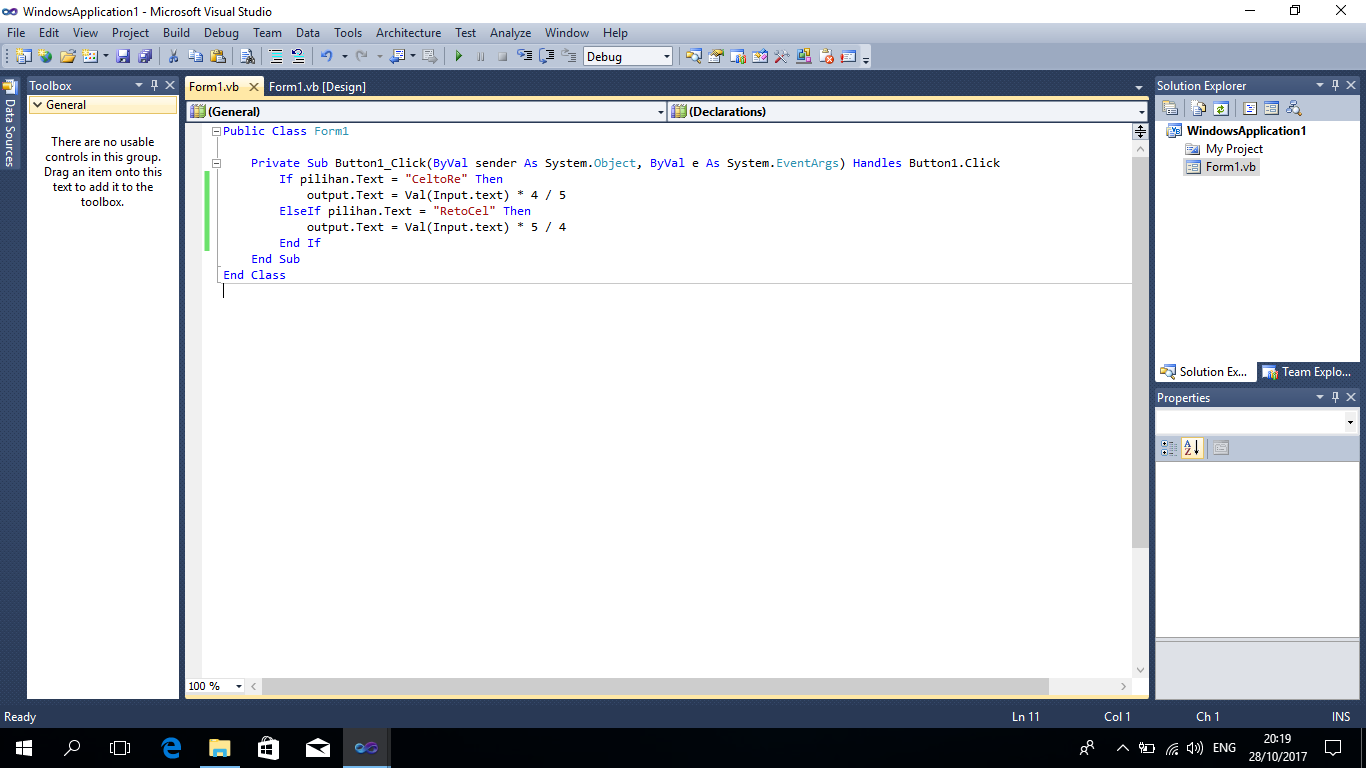Open the Declarations method dropdown

coord(1140,111)
